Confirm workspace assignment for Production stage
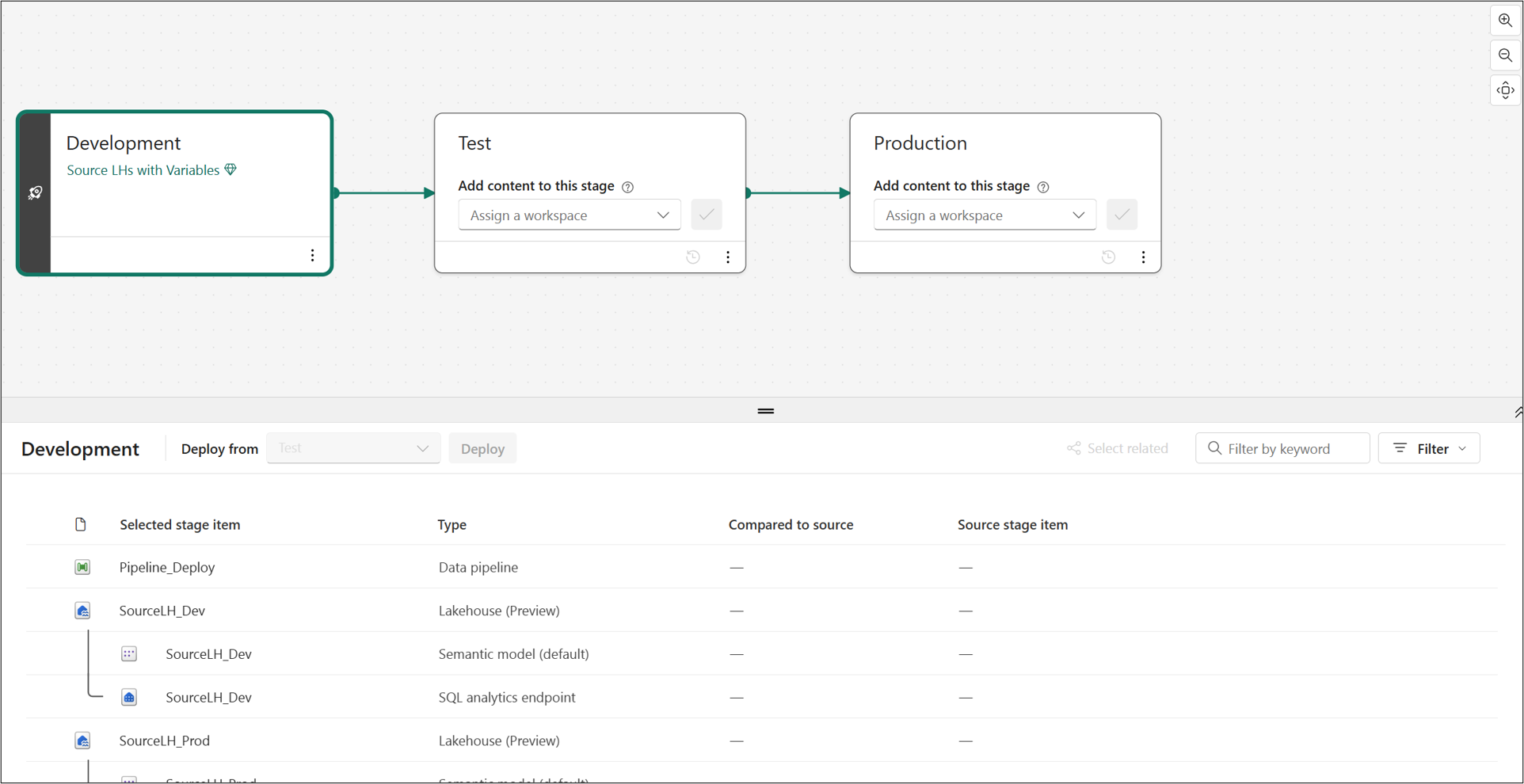The height and width of the screenshot is (784, 1524). 1122,215
